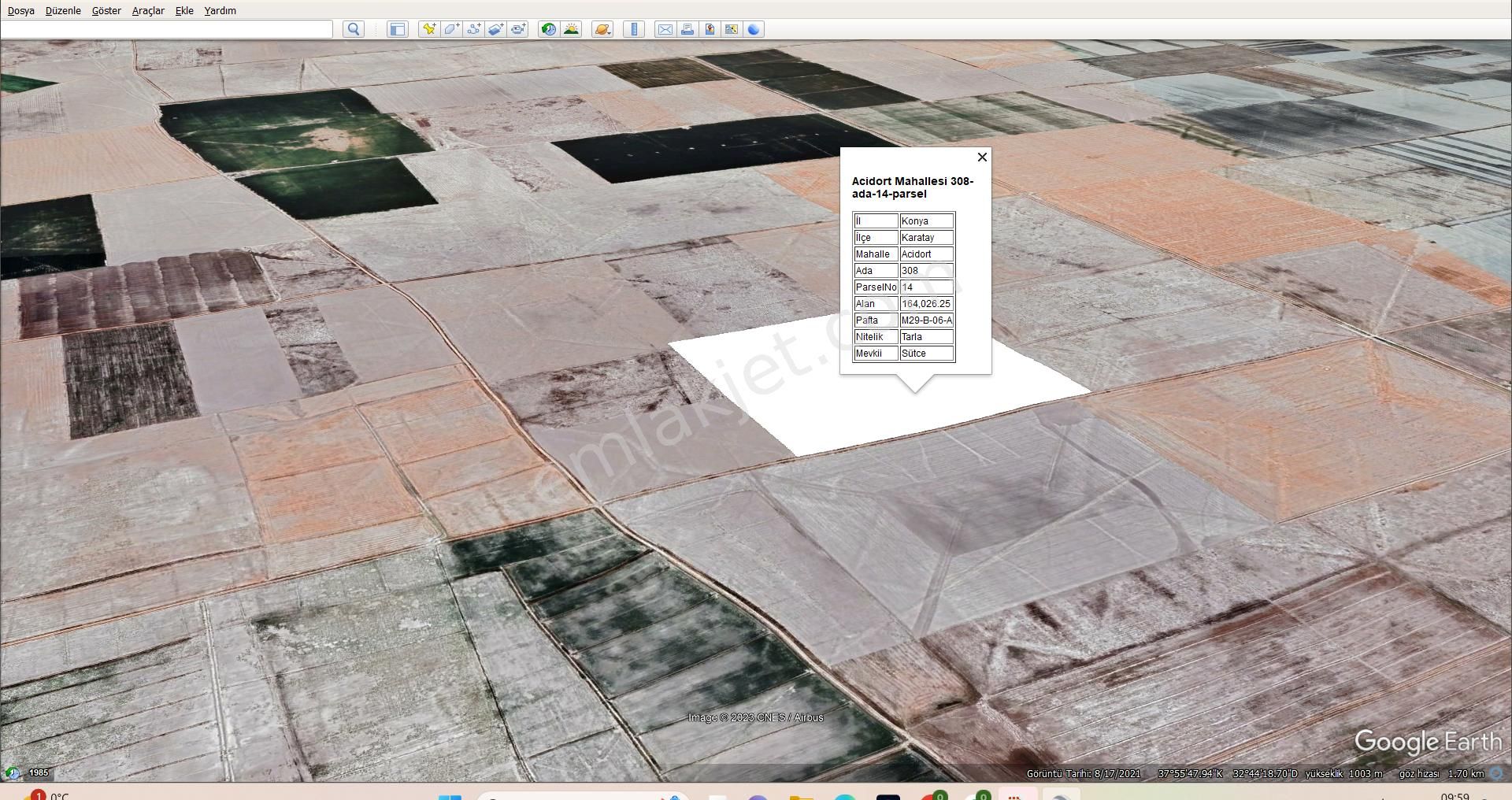Click the 'Pafta' label cell
Image resolution: width=1512 pixels, height=800 pixels.
[876, 320]
